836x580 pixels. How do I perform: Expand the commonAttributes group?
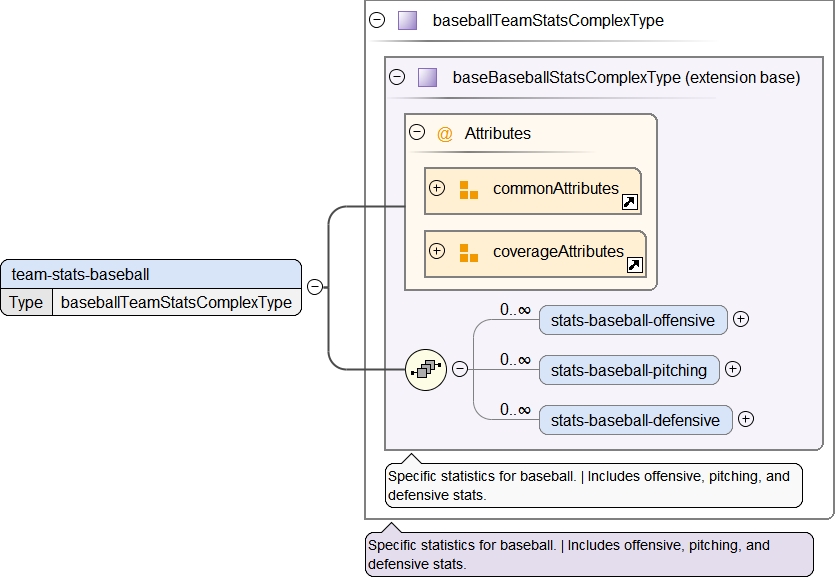tap(437, 188)
